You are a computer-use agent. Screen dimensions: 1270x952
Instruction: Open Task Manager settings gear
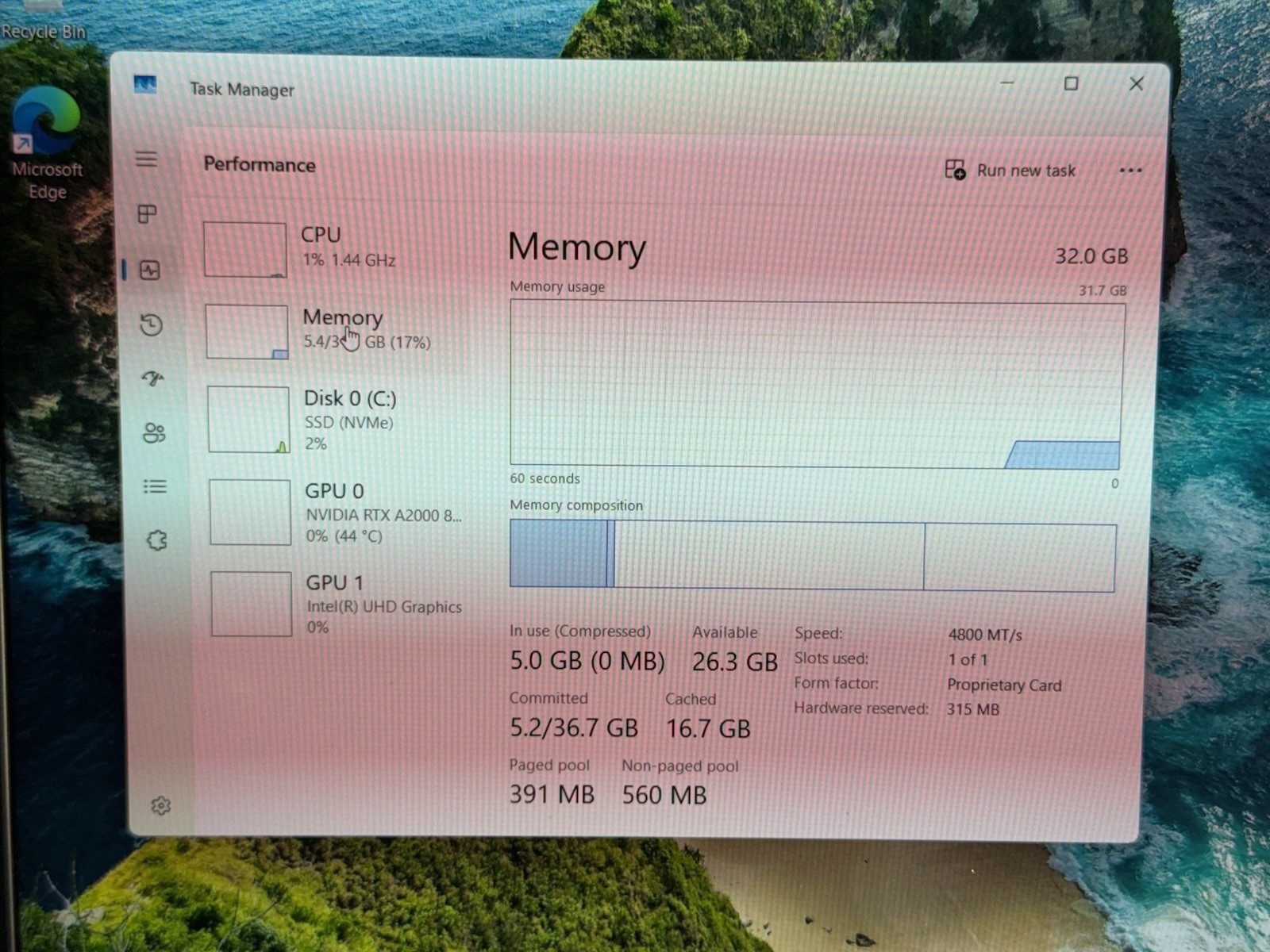click(160, 805)
